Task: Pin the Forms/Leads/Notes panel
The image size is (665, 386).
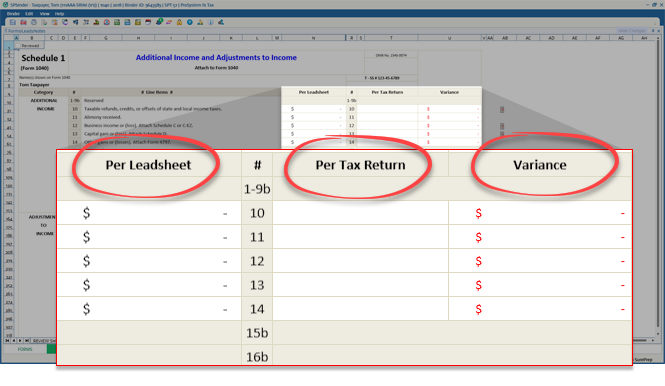Action: click(x=653, y=31)
